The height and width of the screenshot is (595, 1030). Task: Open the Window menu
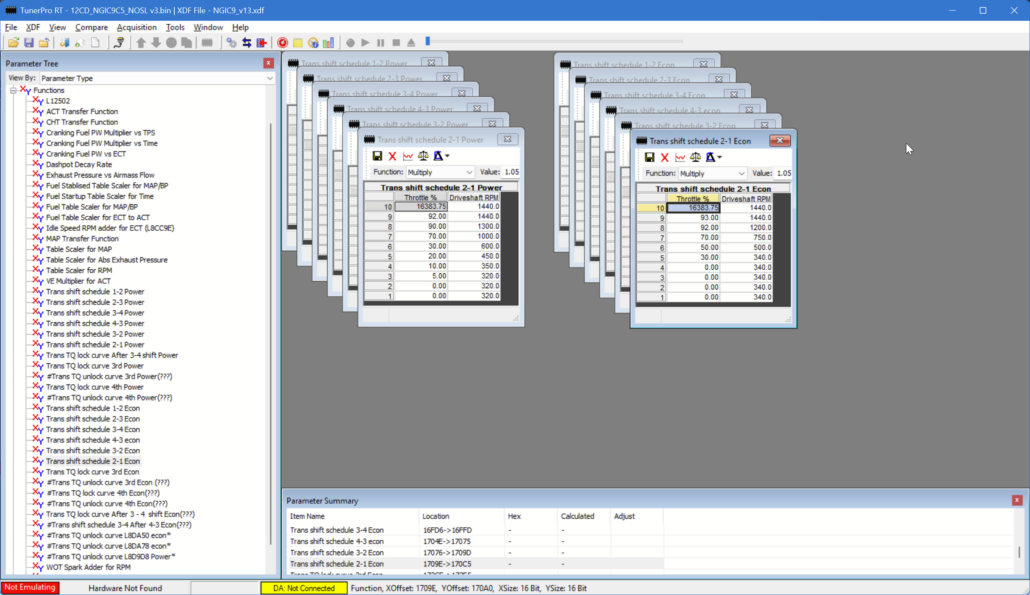[208, 28]
